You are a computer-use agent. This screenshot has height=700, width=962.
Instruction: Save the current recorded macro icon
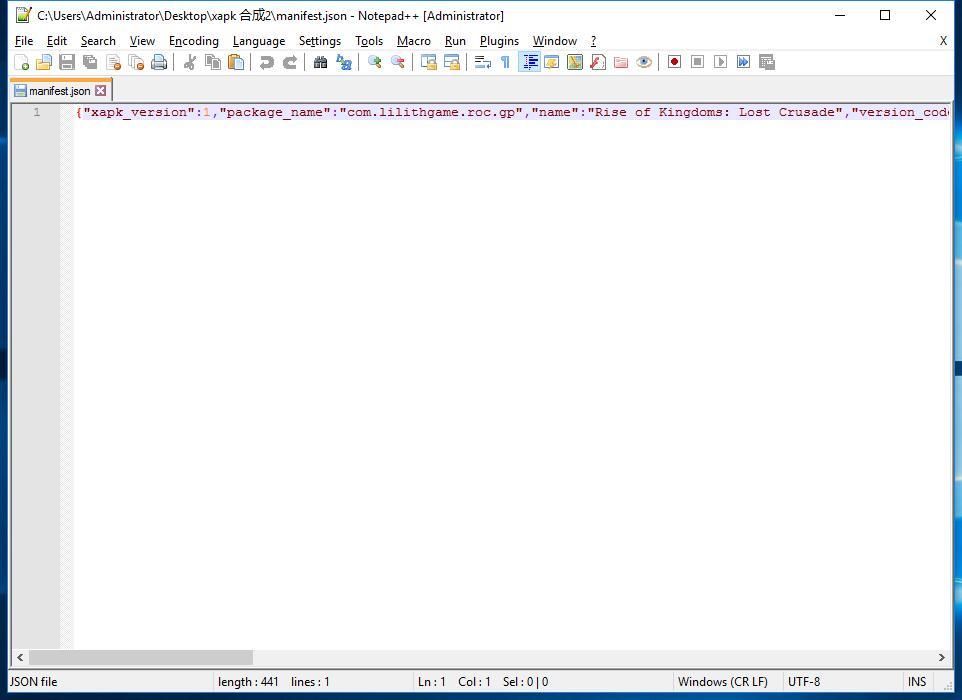(x=767, y=62)
